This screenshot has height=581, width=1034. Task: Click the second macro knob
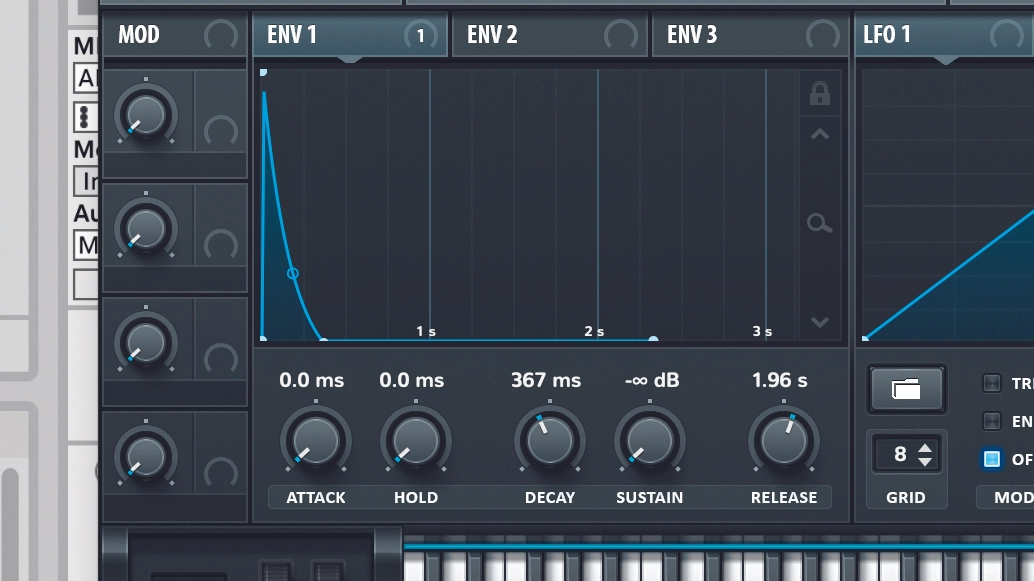[146, 229]
